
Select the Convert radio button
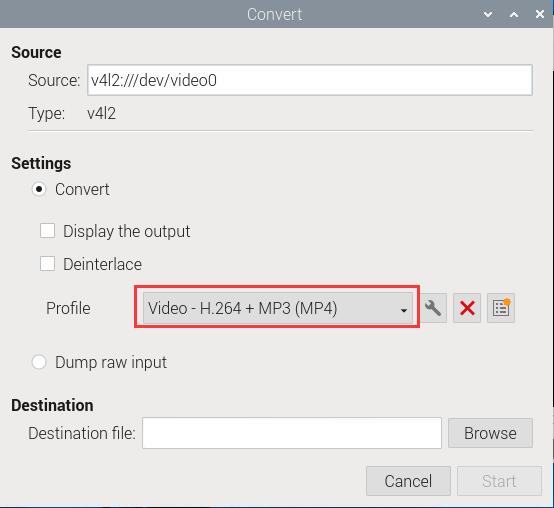pos(39,189)
